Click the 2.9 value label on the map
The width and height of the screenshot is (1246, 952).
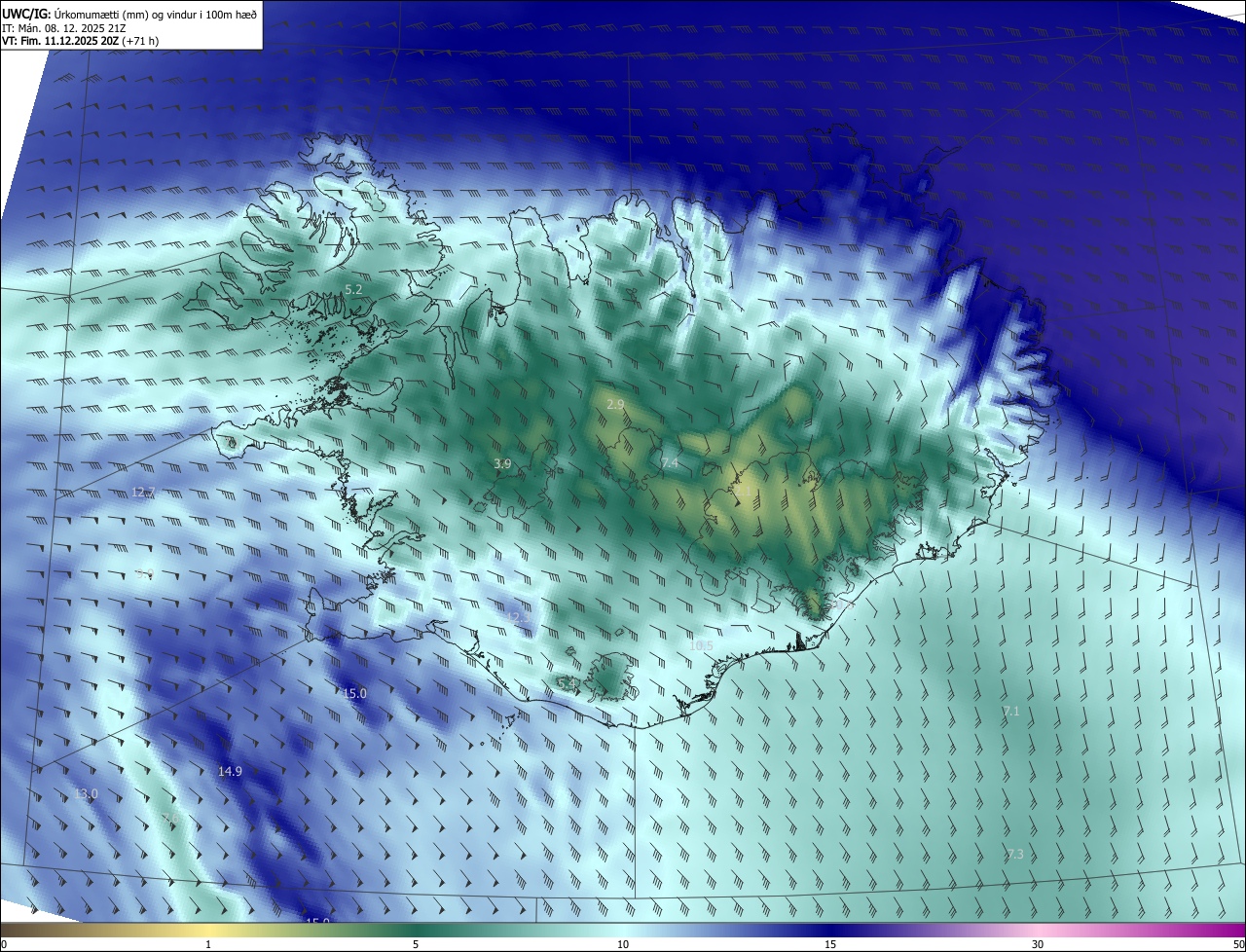click(x=615, y=404)
